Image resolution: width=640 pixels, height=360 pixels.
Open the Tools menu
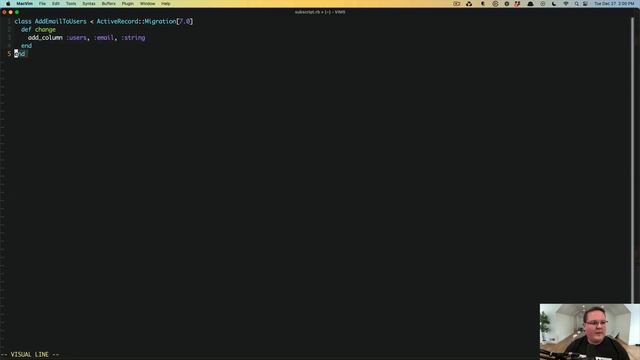71,4
